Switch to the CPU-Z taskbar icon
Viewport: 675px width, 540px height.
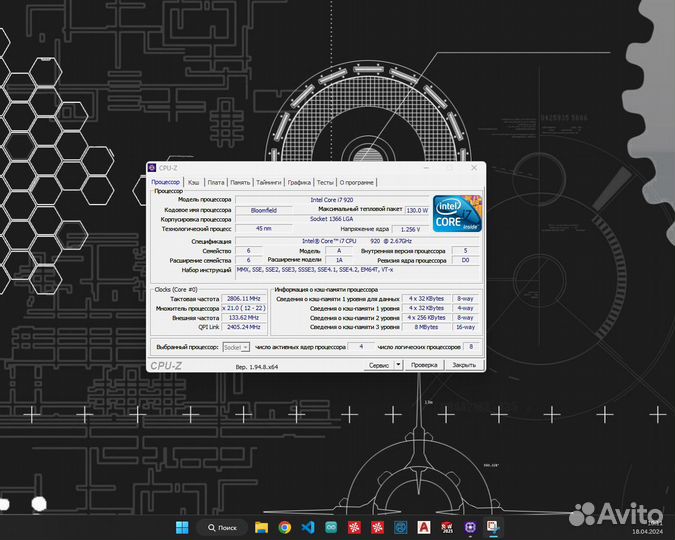click(x=471, y=527)
